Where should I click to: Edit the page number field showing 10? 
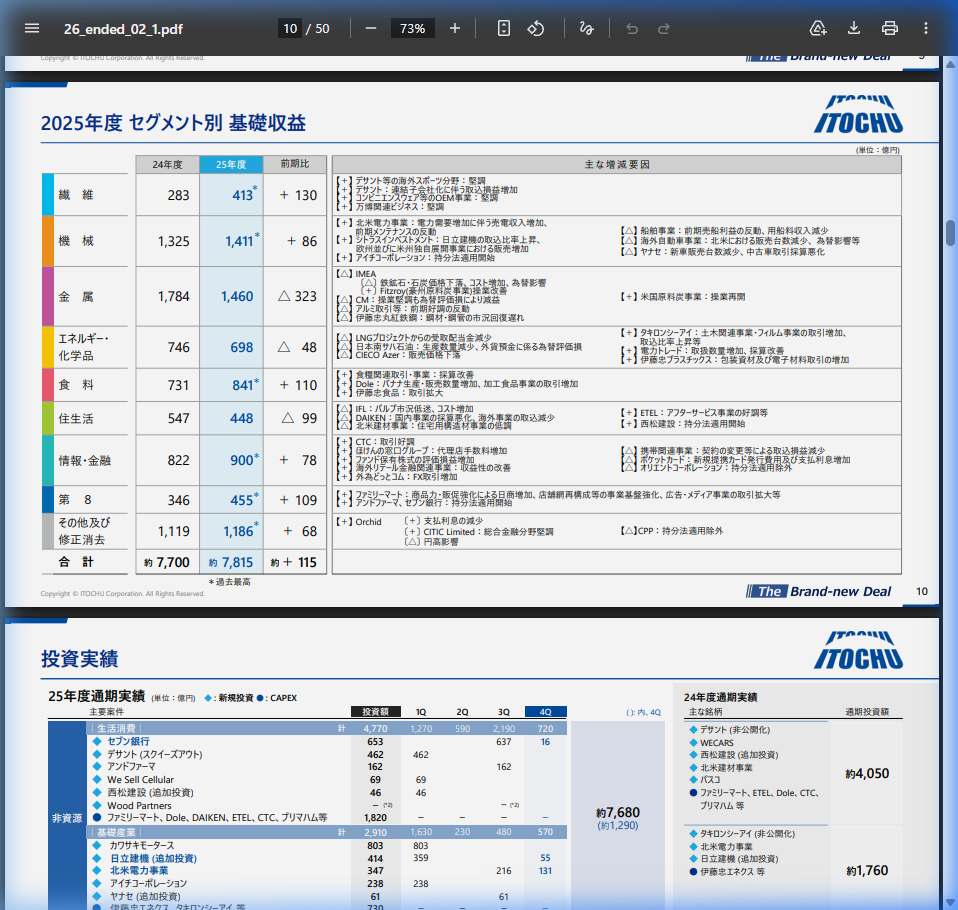pyautogui.click(x=290, y=28)
